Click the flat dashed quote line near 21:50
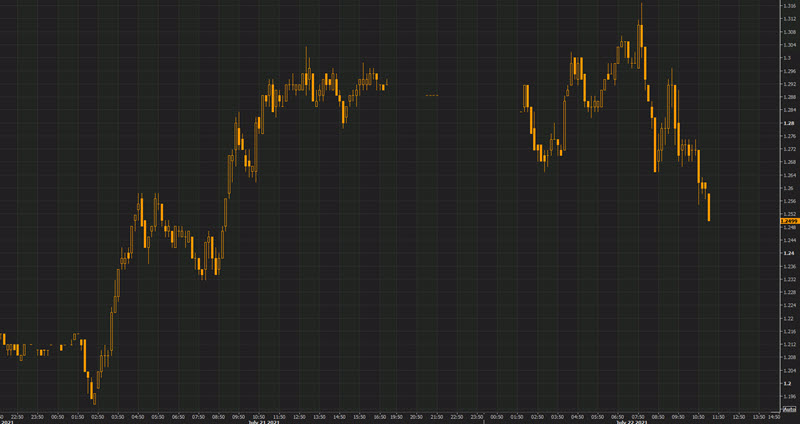Viewport: 800px width, 424px height. [x=432, y=95]
